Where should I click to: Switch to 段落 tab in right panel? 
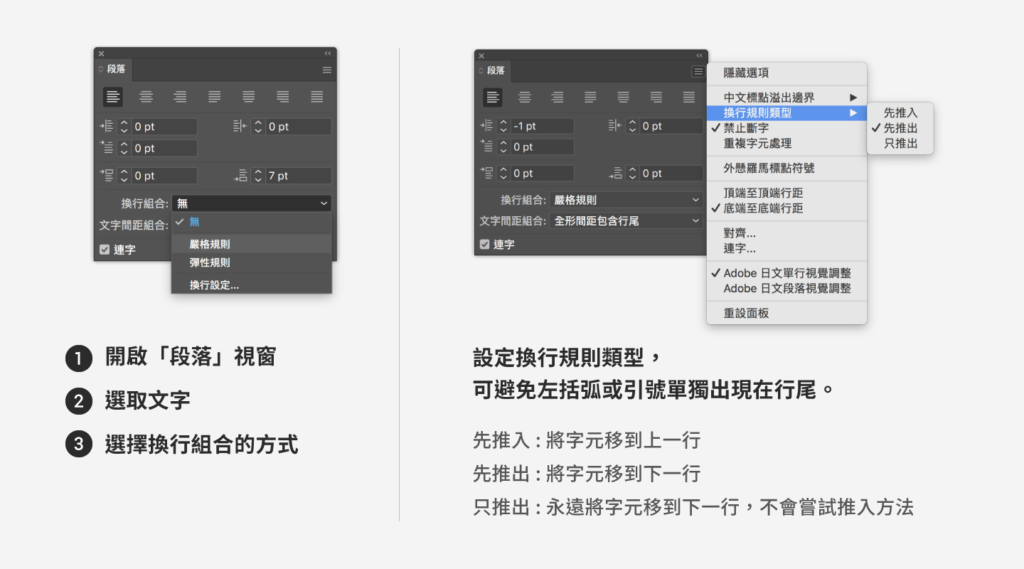(x=494, y=71)
